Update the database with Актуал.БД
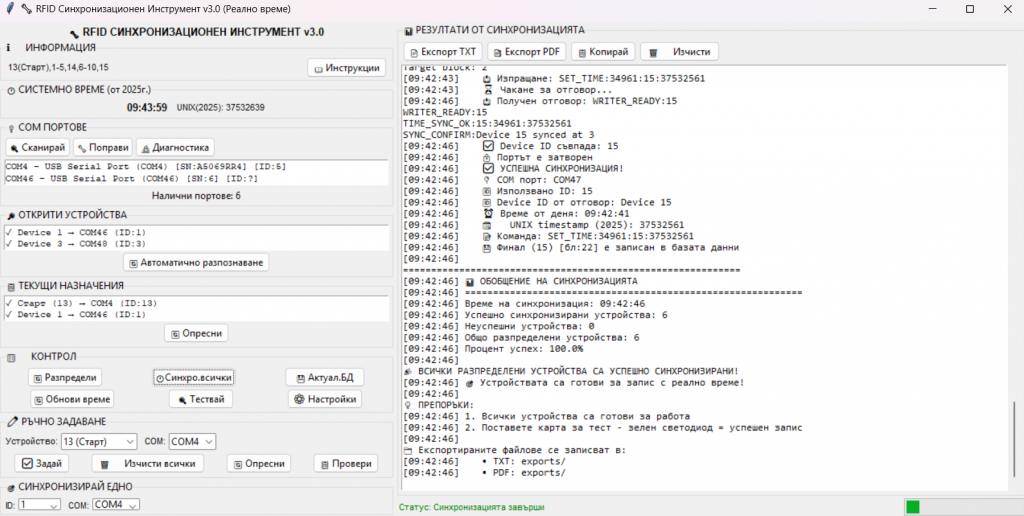The width and height of the screenshot is (1024, 516). 325,377
